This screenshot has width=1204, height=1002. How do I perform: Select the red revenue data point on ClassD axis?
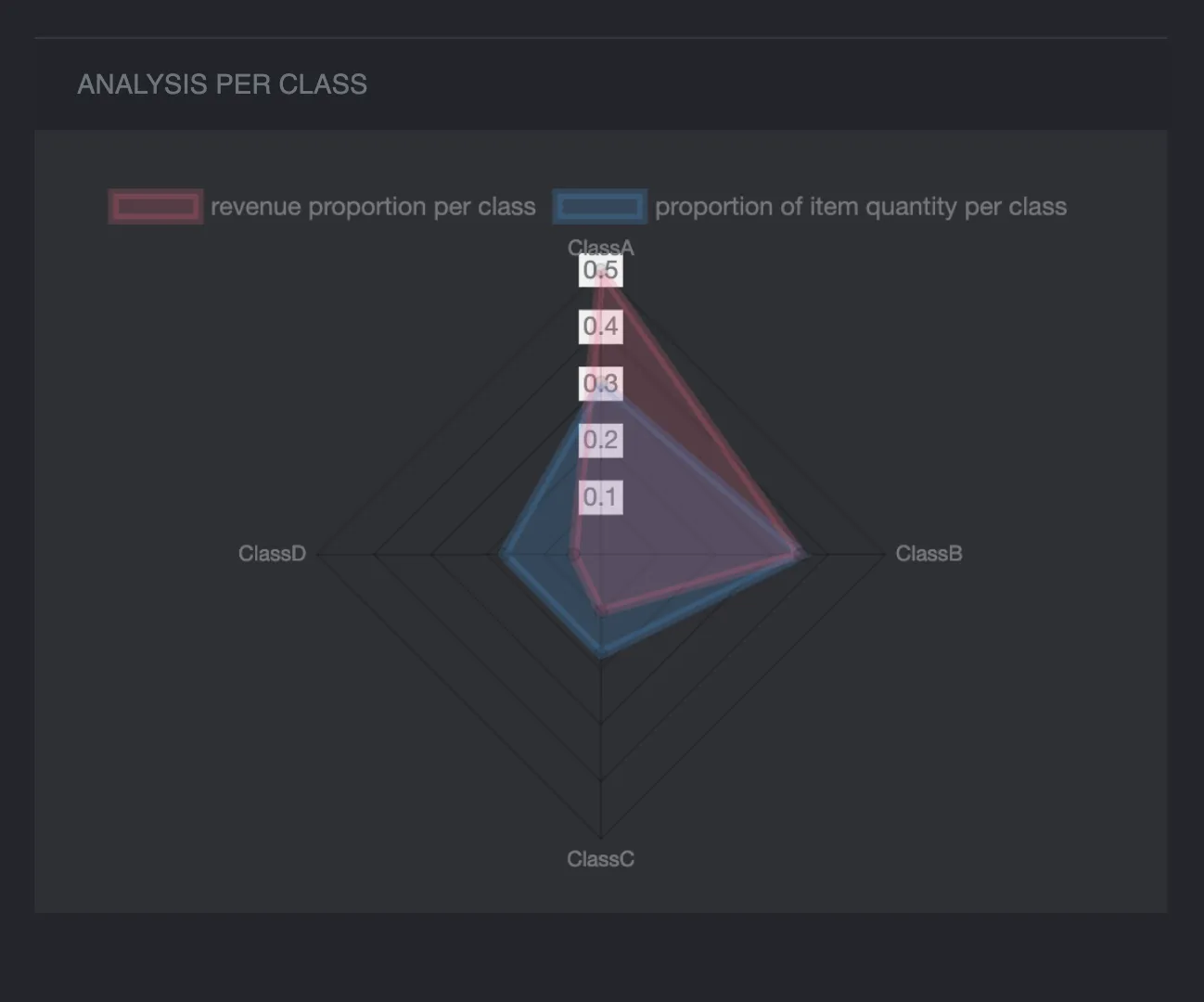pyautogui.click(x=574, y=555)
